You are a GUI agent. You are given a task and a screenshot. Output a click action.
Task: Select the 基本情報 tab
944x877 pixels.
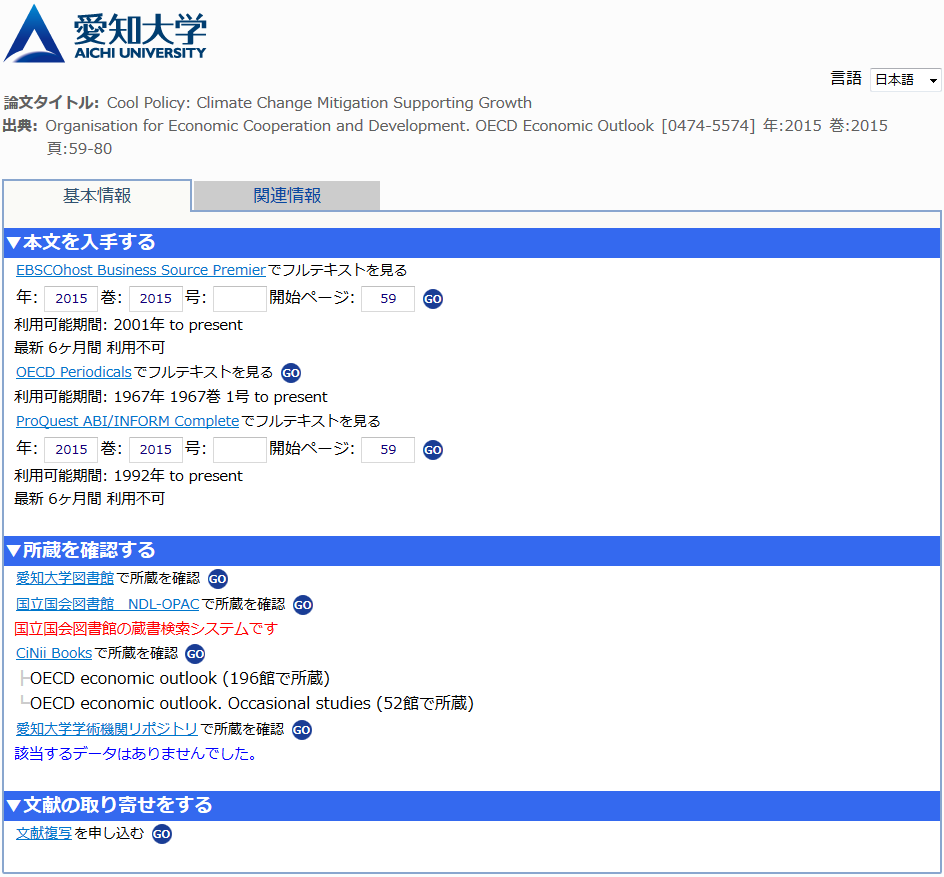coord(97,196)
